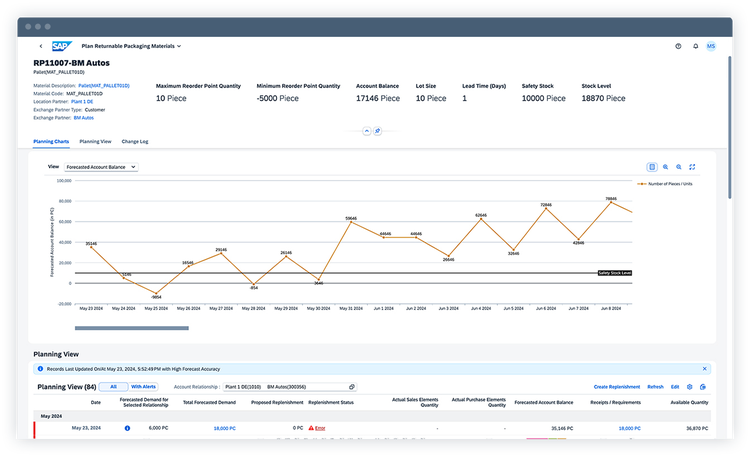Screen dimensions: 750x456
Task: Open the Plan Returnable Packaging Materials title dropdown
Action: pos(131,46)
